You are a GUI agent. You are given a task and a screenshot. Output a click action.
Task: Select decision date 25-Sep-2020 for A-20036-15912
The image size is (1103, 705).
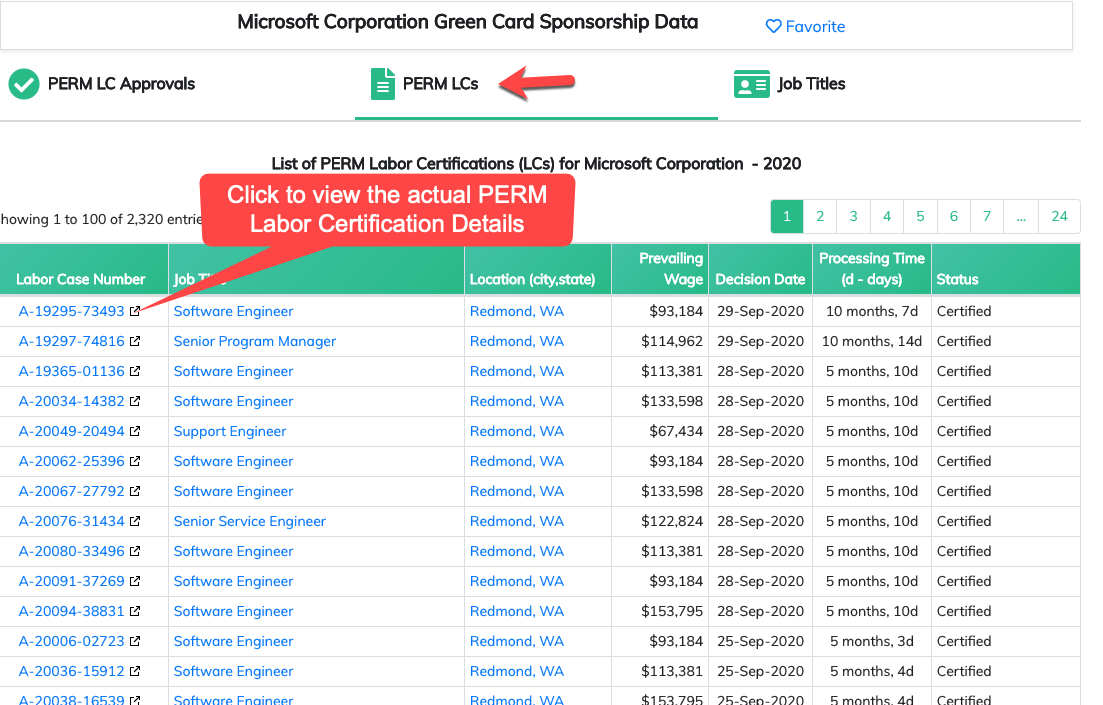[x=760, y=671]
